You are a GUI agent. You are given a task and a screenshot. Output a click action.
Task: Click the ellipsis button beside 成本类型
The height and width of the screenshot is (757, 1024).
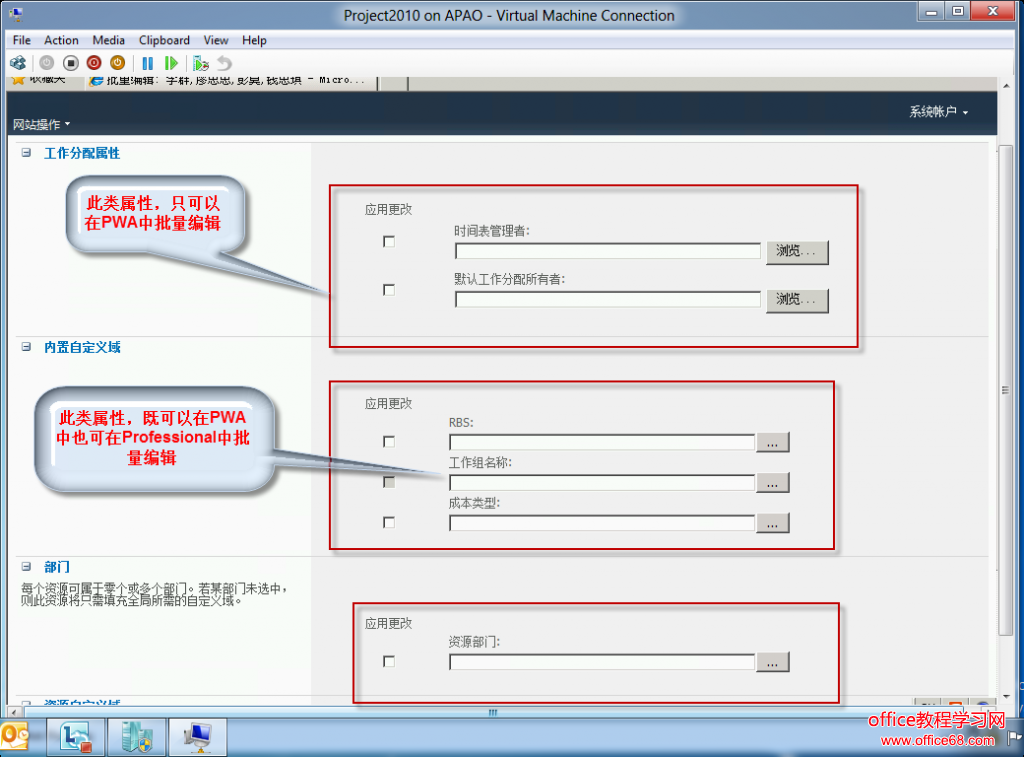[773, 523]
